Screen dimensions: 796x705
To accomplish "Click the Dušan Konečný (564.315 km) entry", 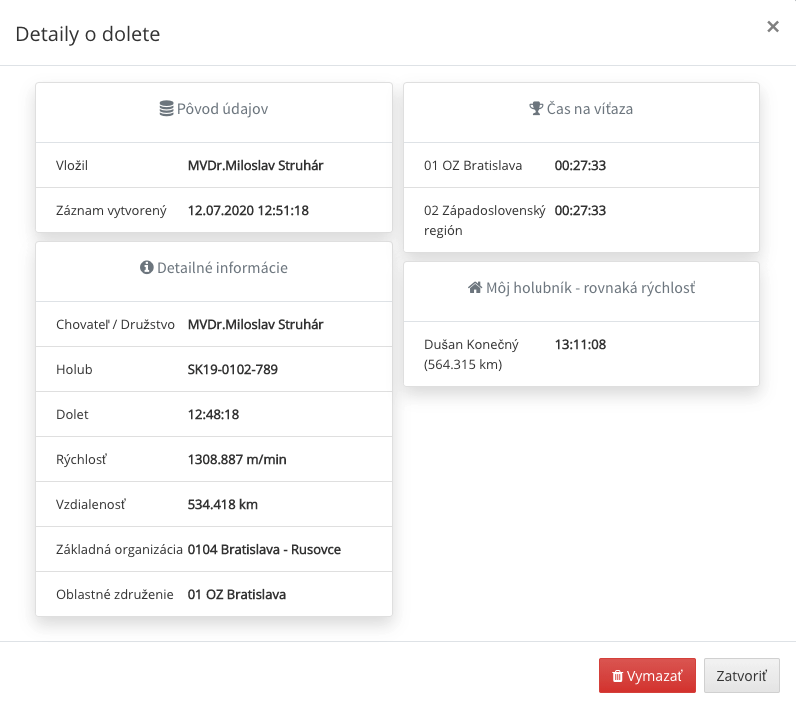I will [471, 354].
